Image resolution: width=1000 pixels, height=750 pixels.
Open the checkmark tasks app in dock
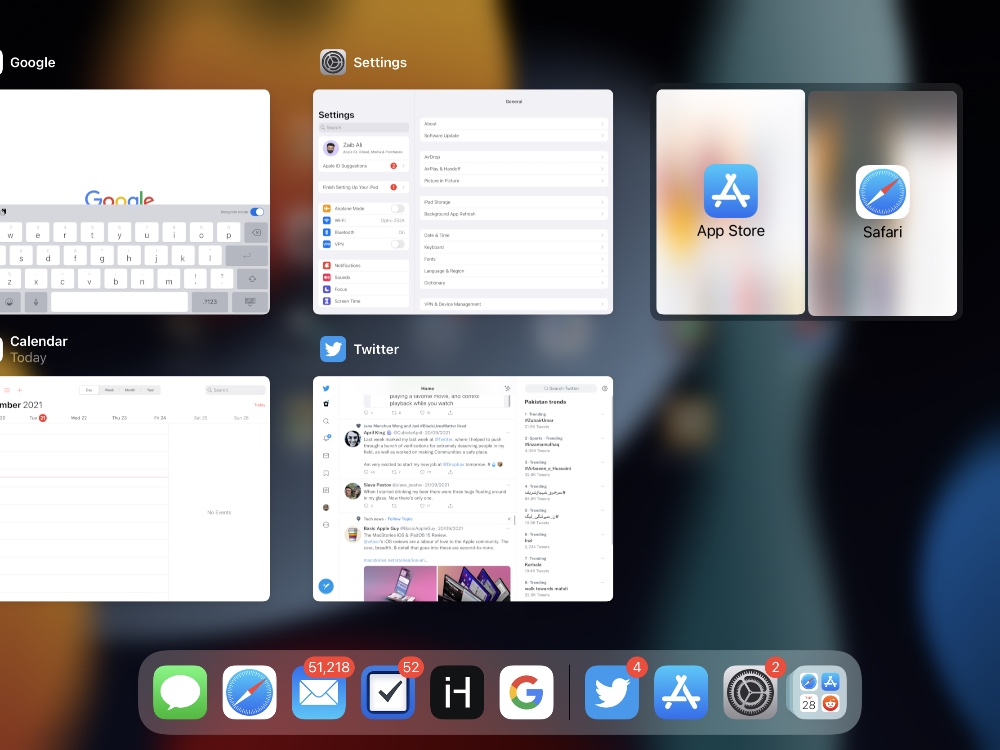point(388,692)
